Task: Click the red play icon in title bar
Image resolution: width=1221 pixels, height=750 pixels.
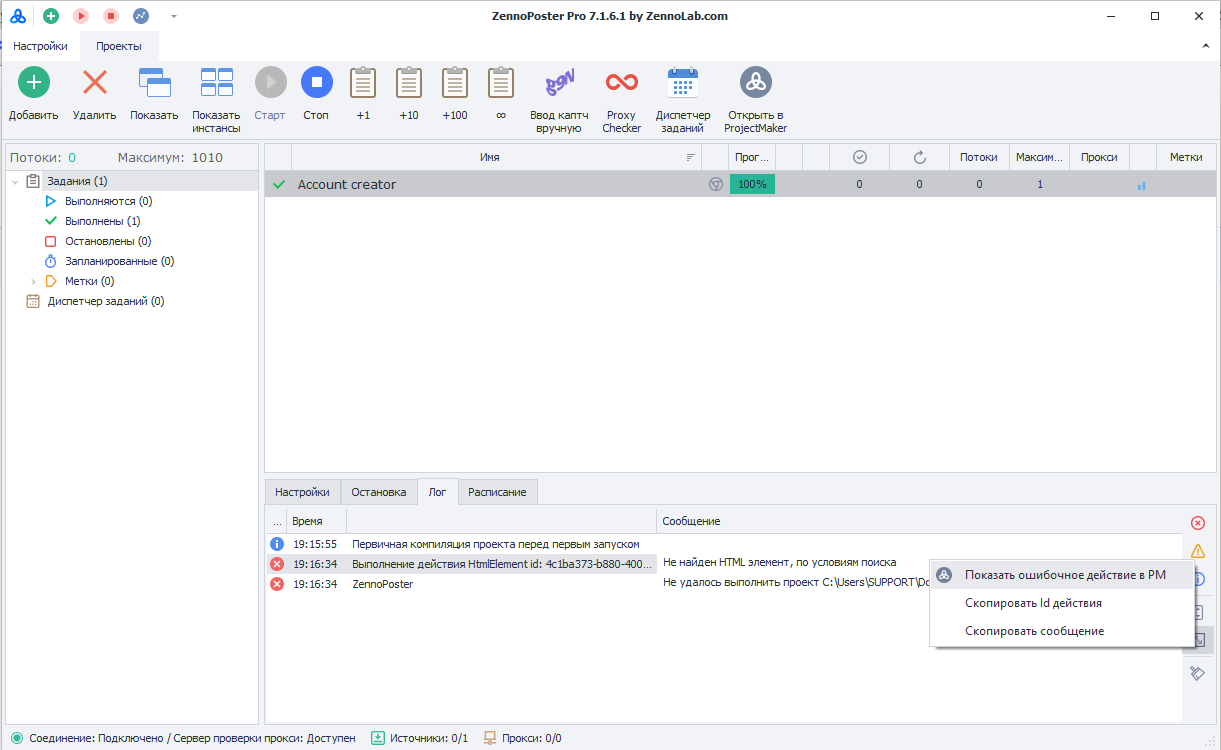Action: [81, 16]
